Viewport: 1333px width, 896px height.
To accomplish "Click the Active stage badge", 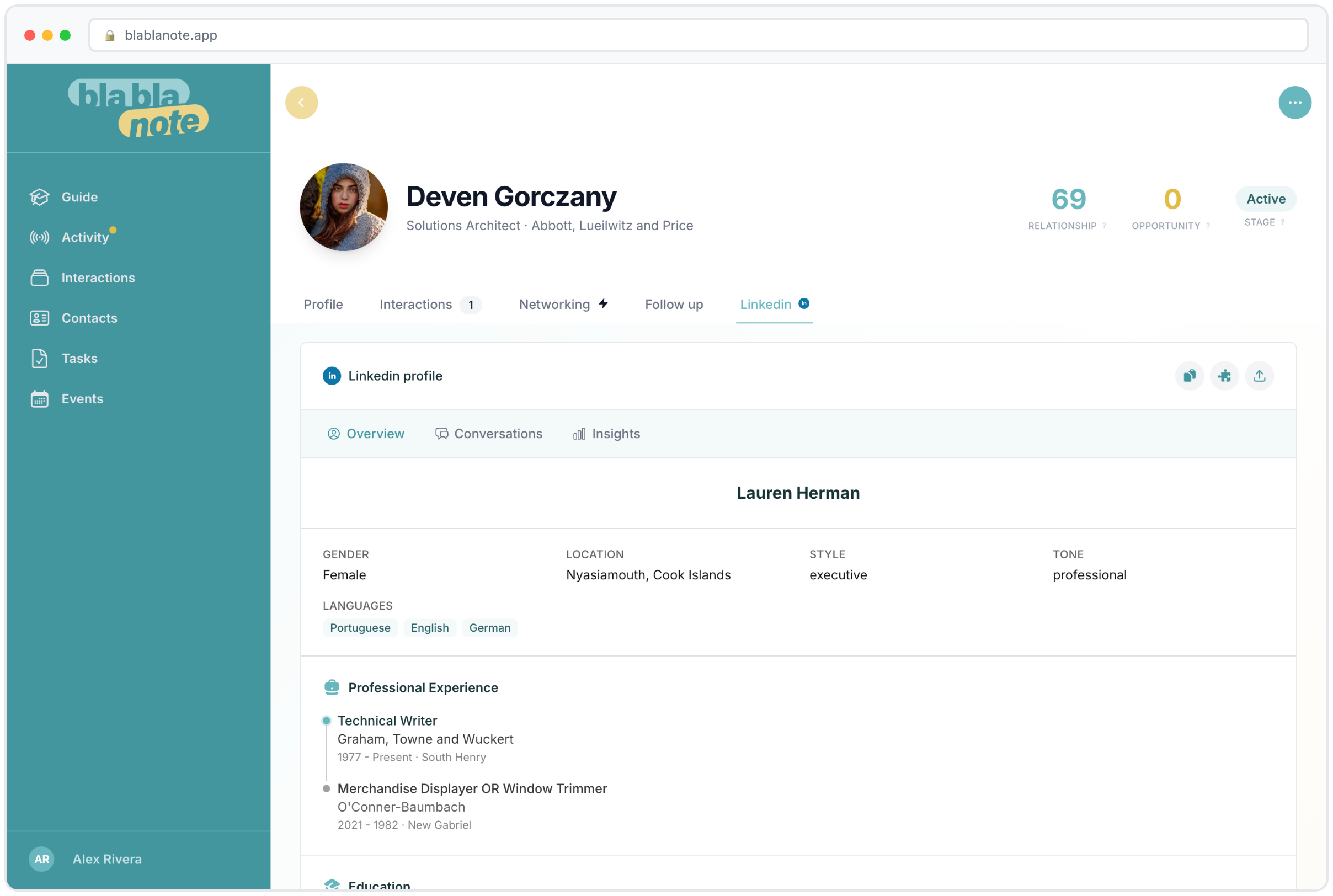I will pos(1266,199).
